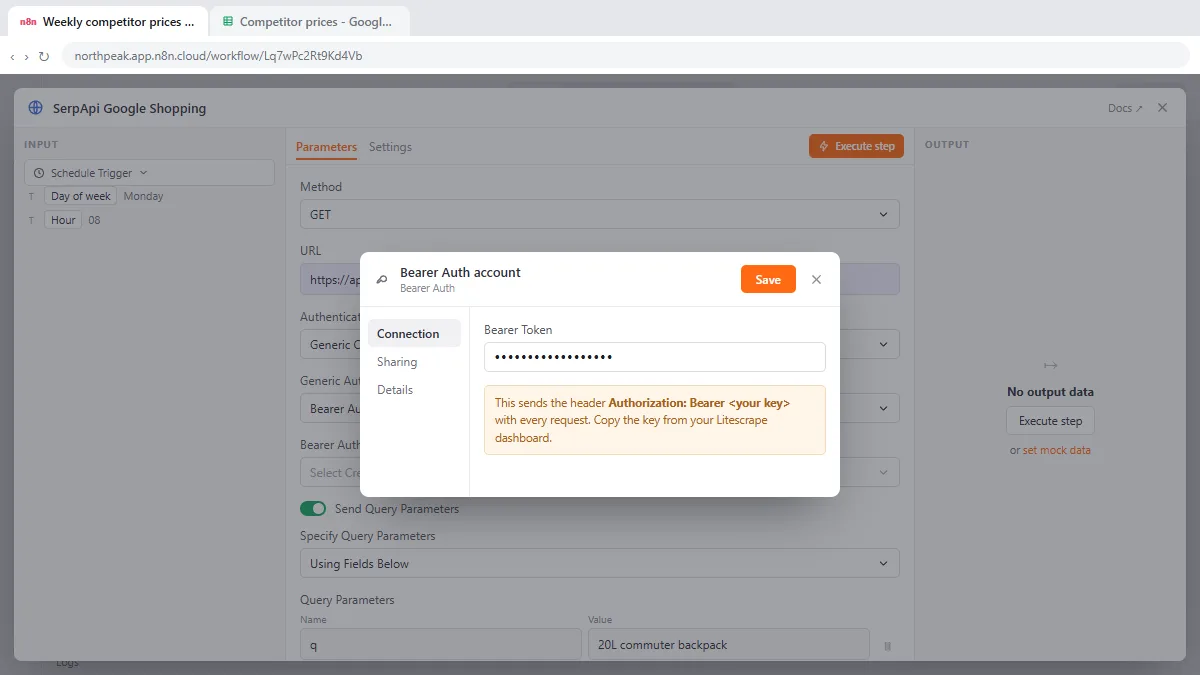Click the No output data message

(x=1050, y=392)
